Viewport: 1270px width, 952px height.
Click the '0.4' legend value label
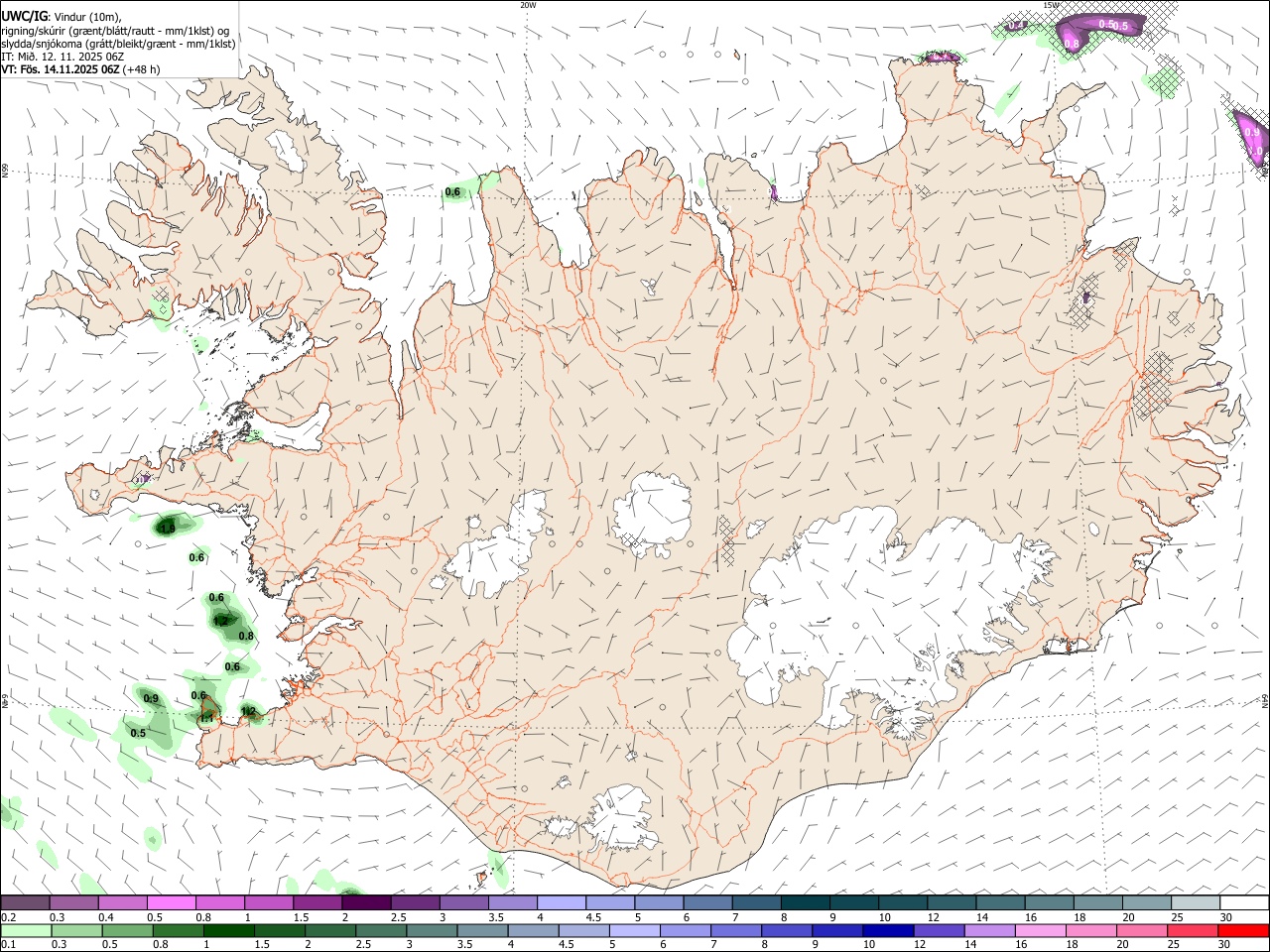105,917
